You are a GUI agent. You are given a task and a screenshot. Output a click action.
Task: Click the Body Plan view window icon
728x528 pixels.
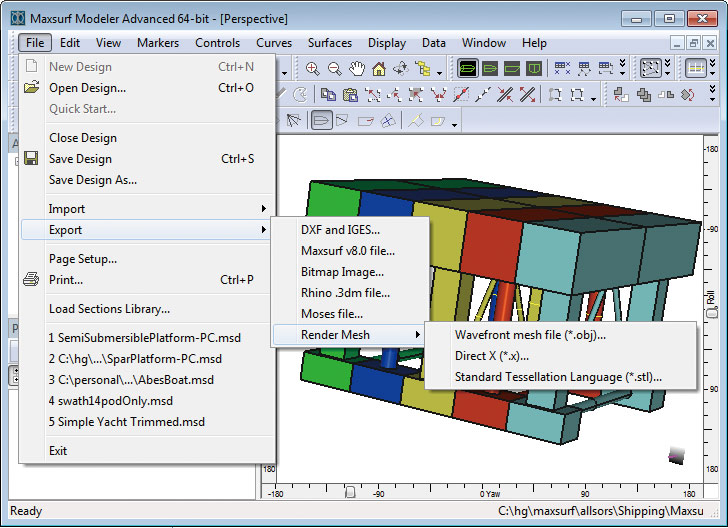(x=534, y=69)
